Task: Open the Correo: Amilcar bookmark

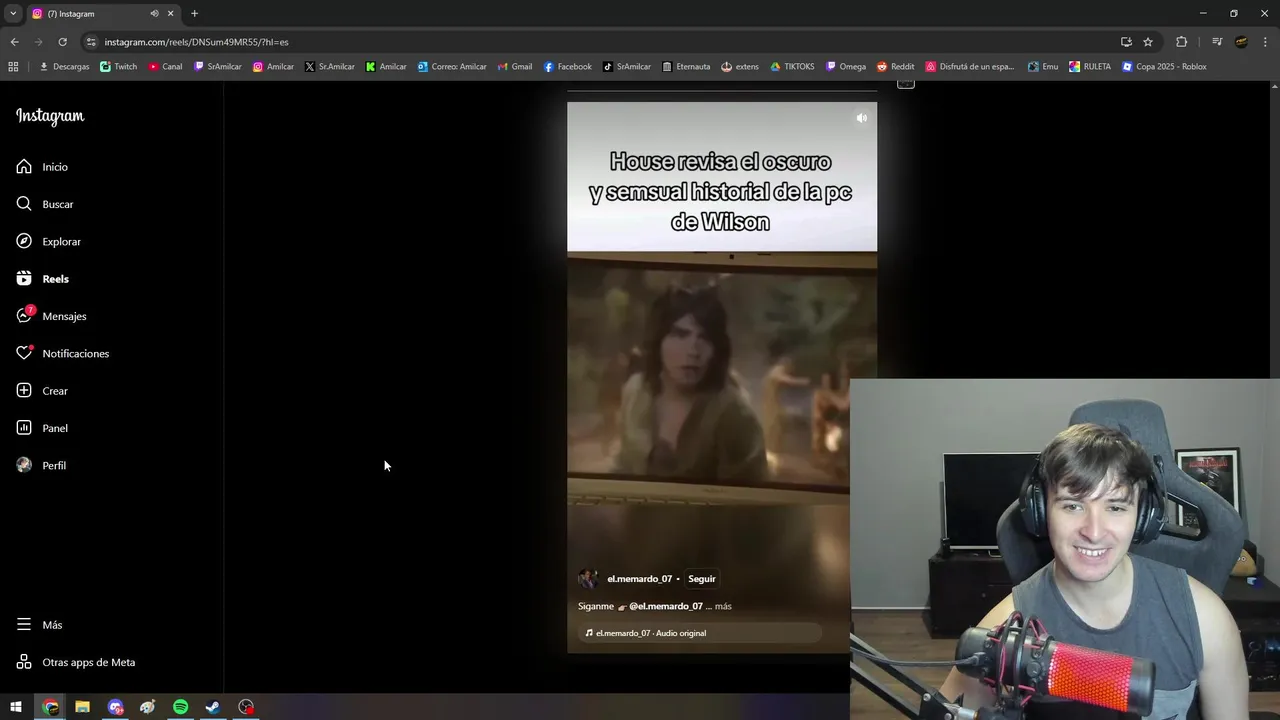Action: point(452,67)
